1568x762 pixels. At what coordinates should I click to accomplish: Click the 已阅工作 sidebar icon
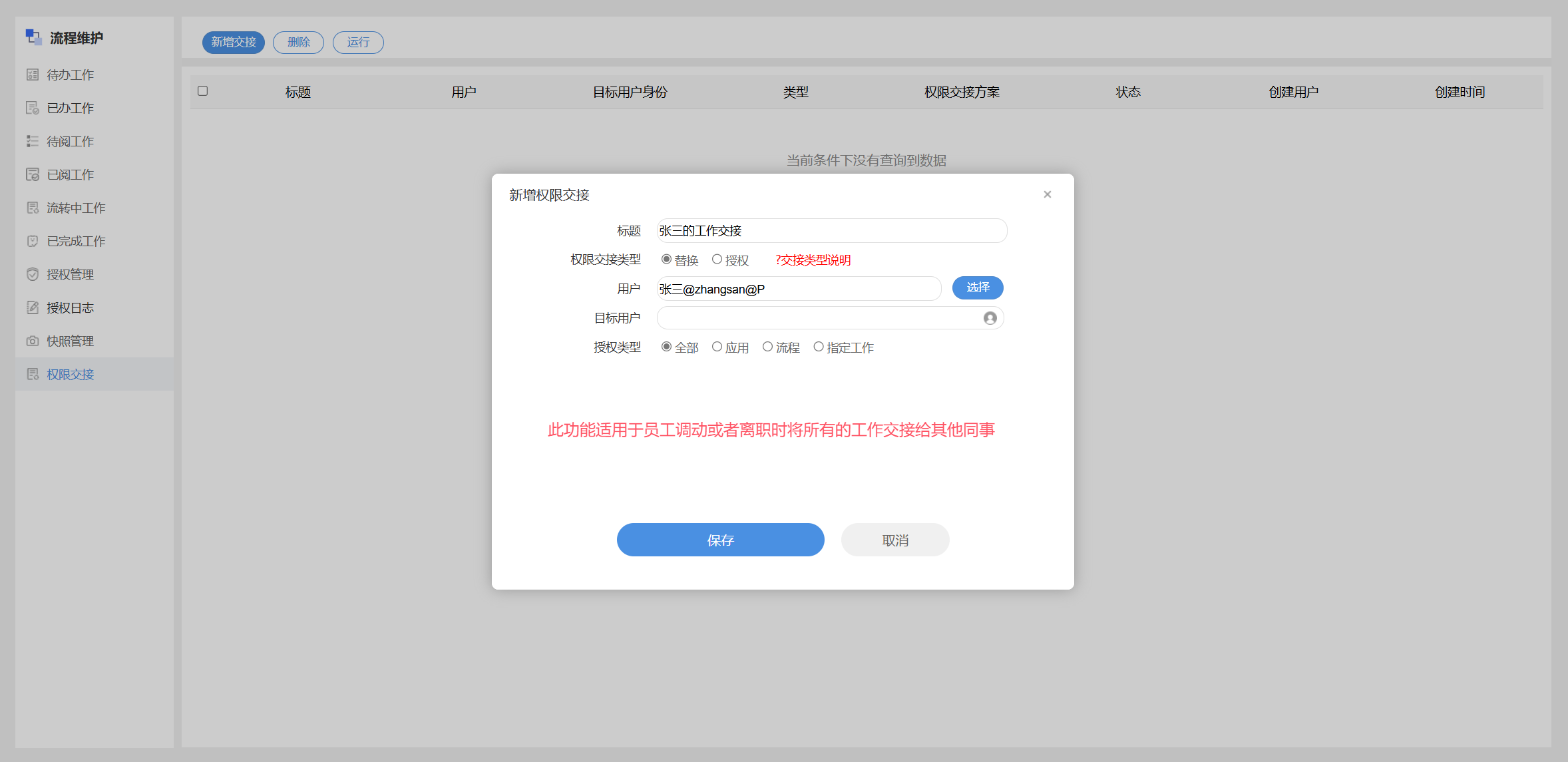(32, 174)
